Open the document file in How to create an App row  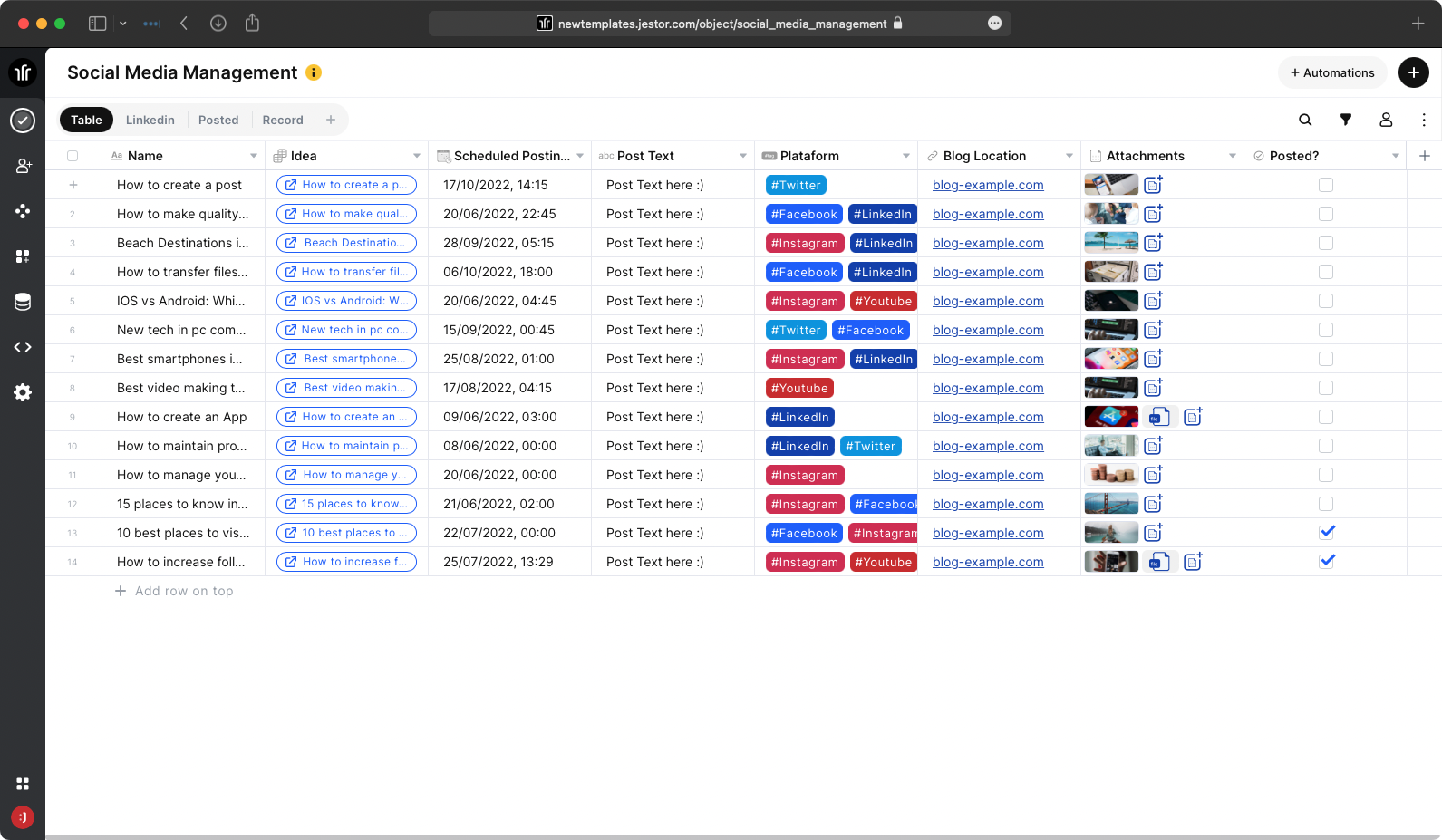click(1159, 417)
